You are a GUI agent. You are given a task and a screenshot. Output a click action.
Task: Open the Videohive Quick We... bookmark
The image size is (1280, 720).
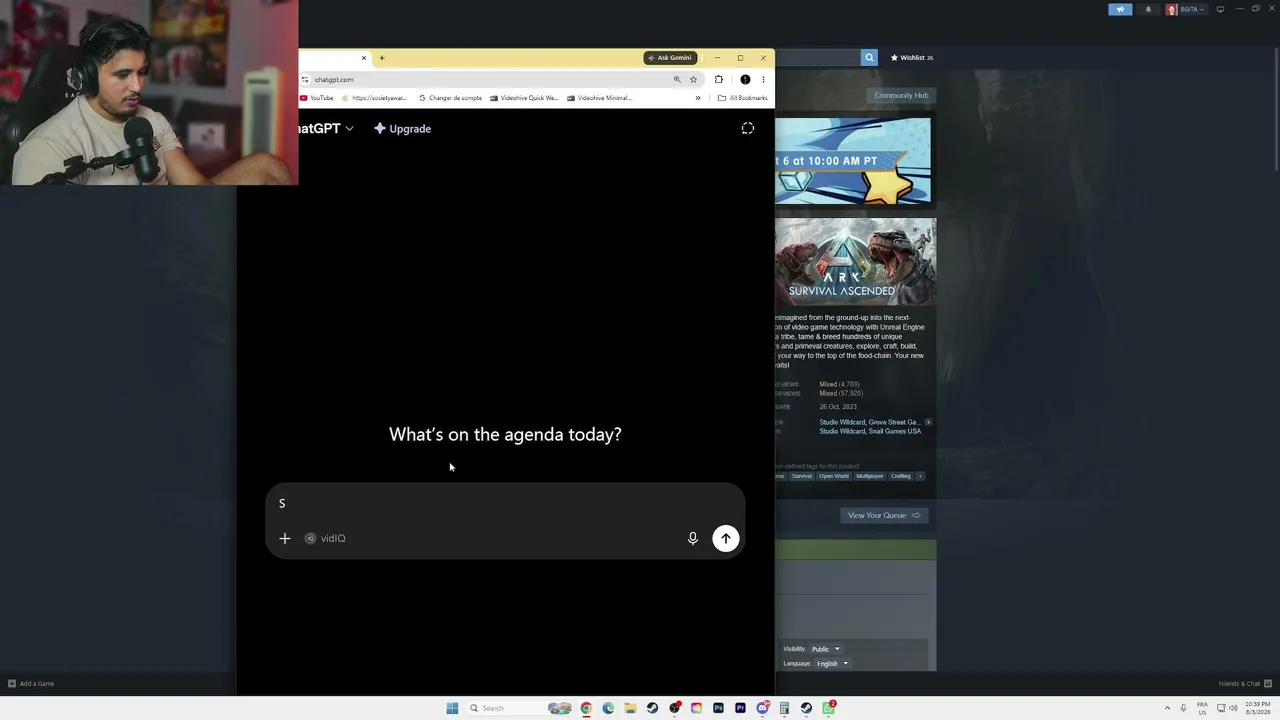click(x=524, y=98)
